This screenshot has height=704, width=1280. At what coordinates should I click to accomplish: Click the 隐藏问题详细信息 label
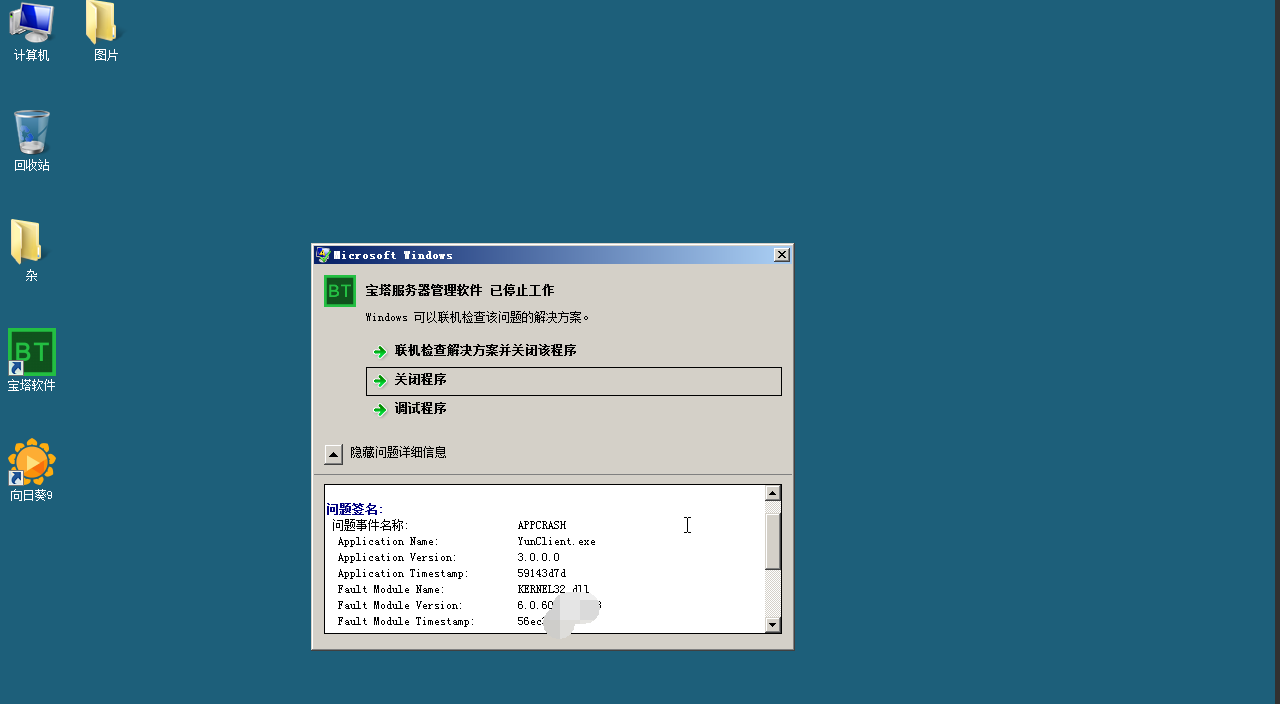(398, 453)
